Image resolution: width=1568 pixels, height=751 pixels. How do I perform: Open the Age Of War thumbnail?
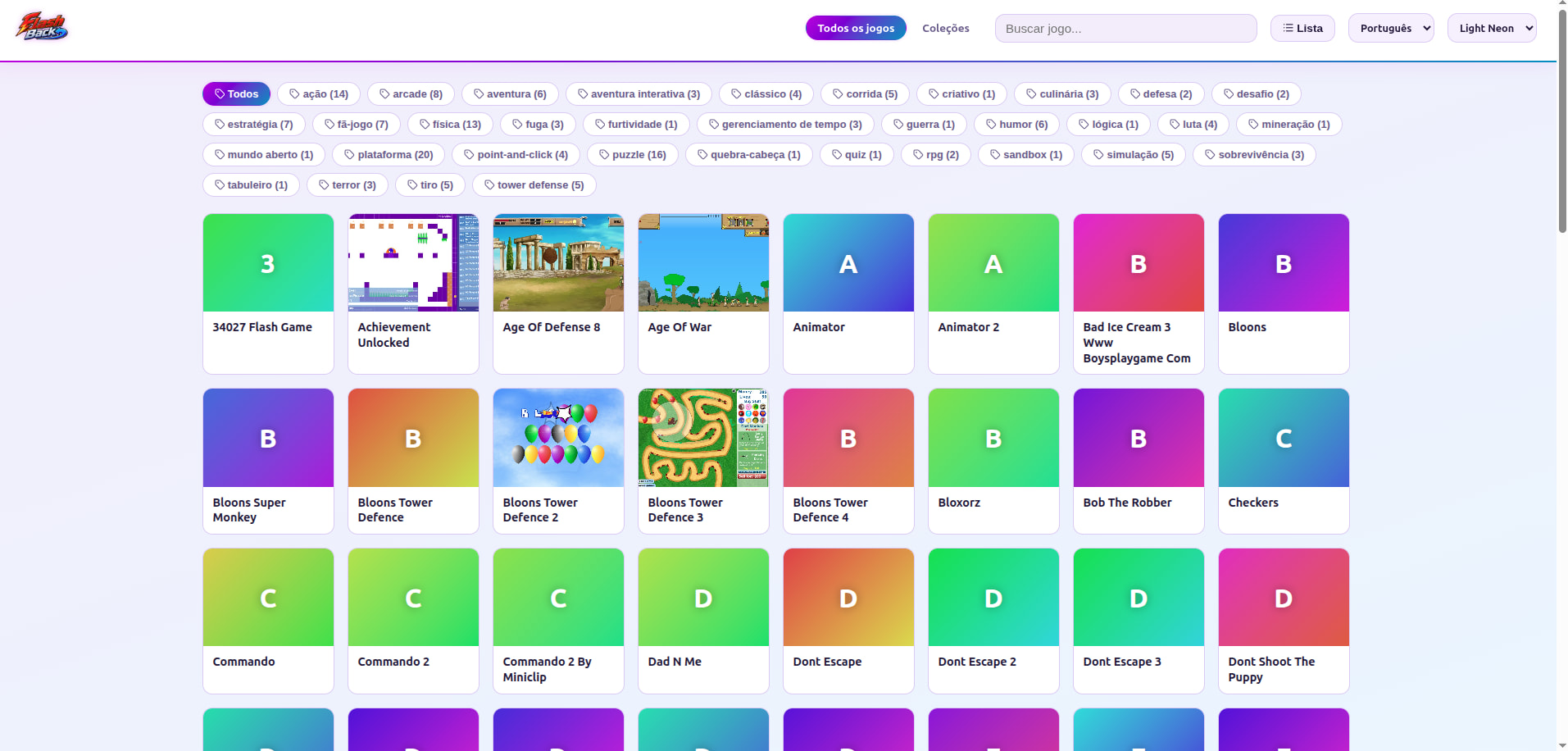pyautogui.click(x=703, y=262)
